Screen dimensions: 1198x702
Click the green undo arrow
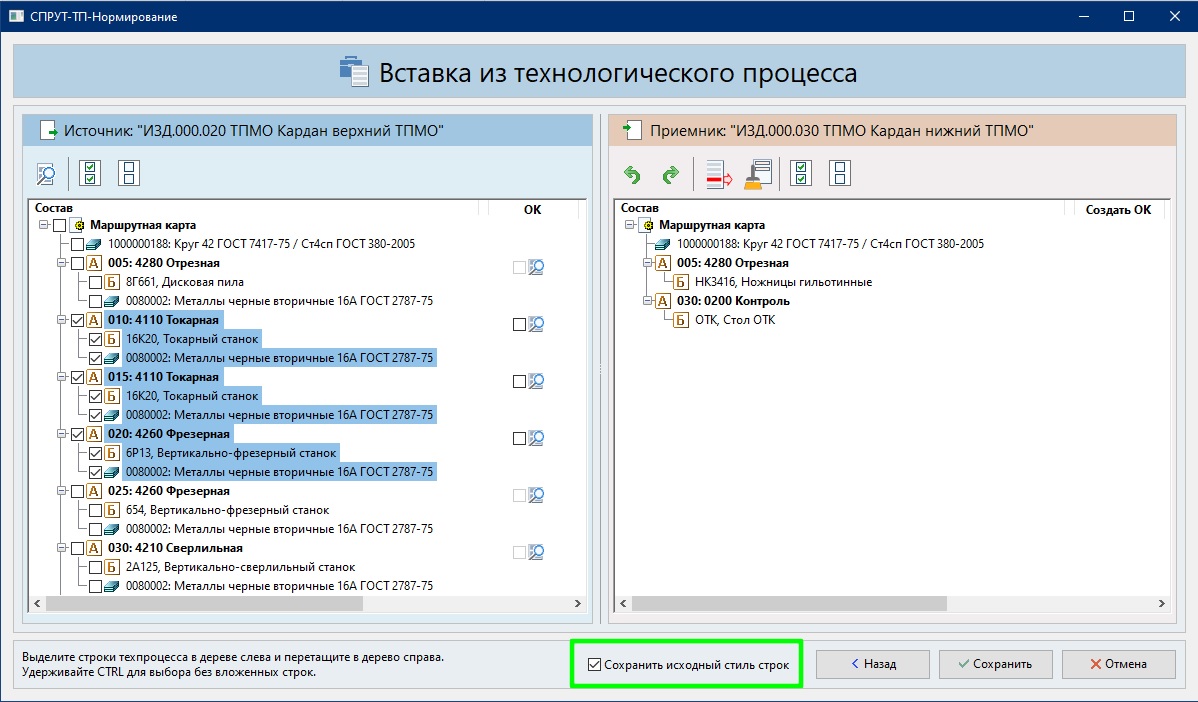pos(632,175)
